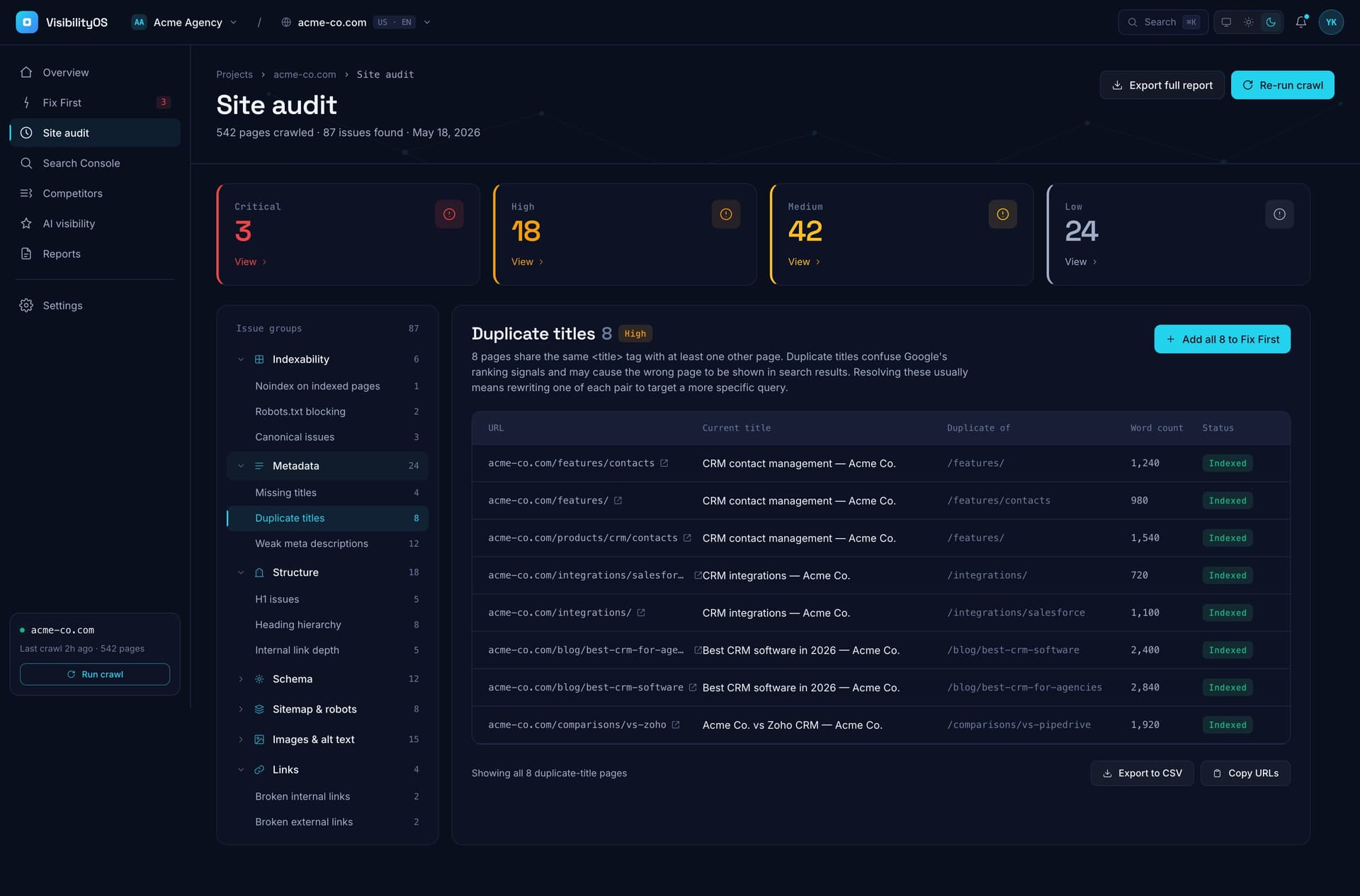Click Add all 8 to Fix First
The image size is (1360, 896).
(x=1222, y=339)
